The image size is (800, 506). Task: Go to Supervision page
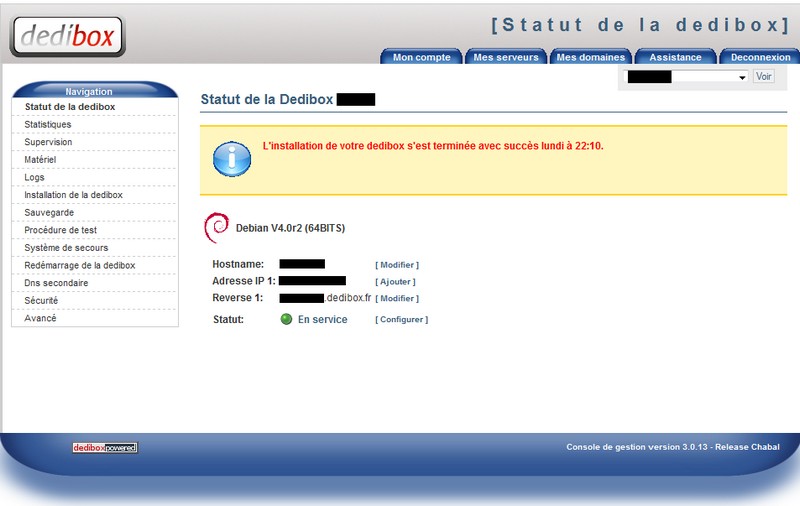click(x=48, y=142)
